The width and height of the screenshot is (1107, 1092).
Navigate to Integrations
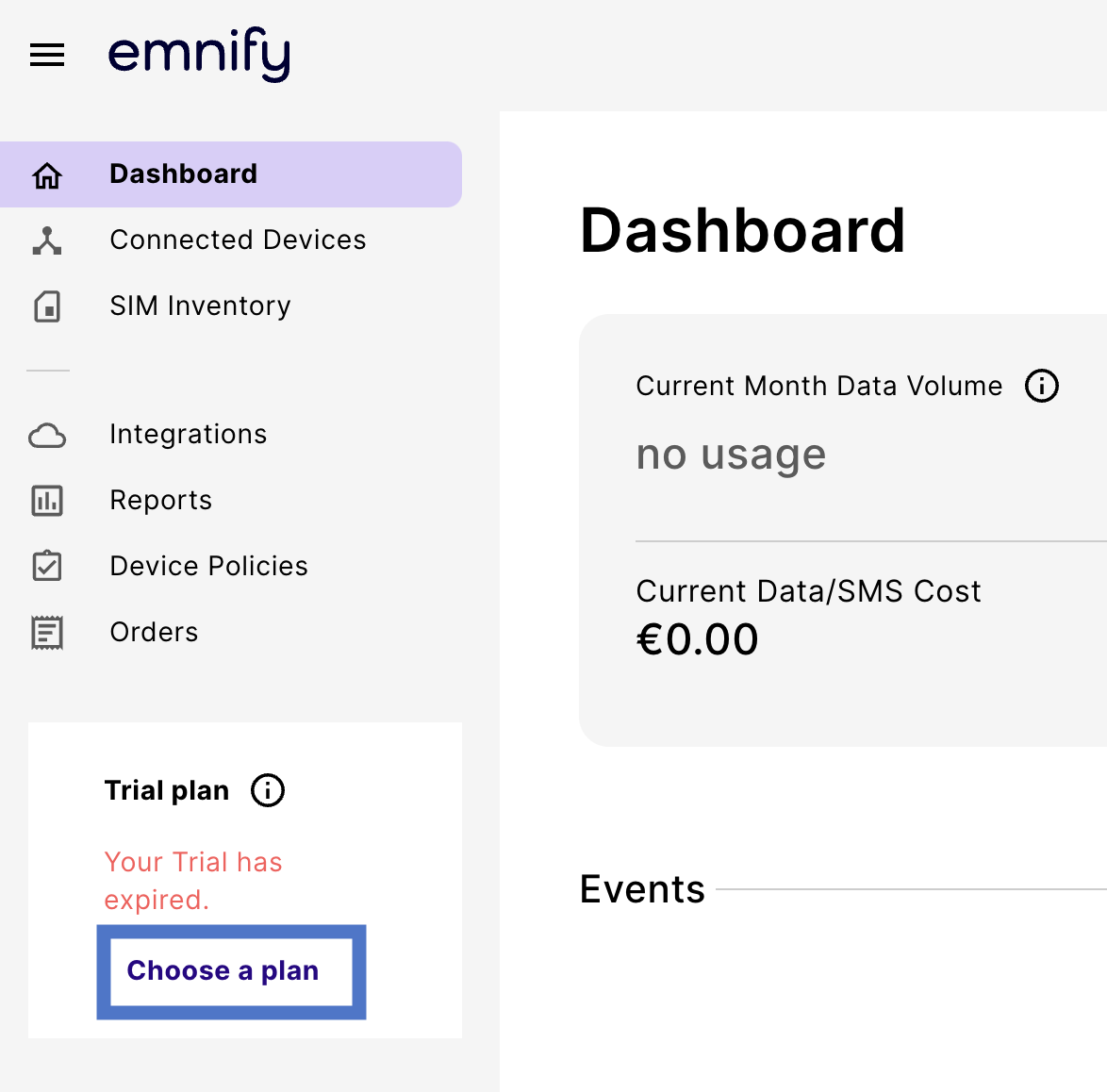tap(188, 435)
